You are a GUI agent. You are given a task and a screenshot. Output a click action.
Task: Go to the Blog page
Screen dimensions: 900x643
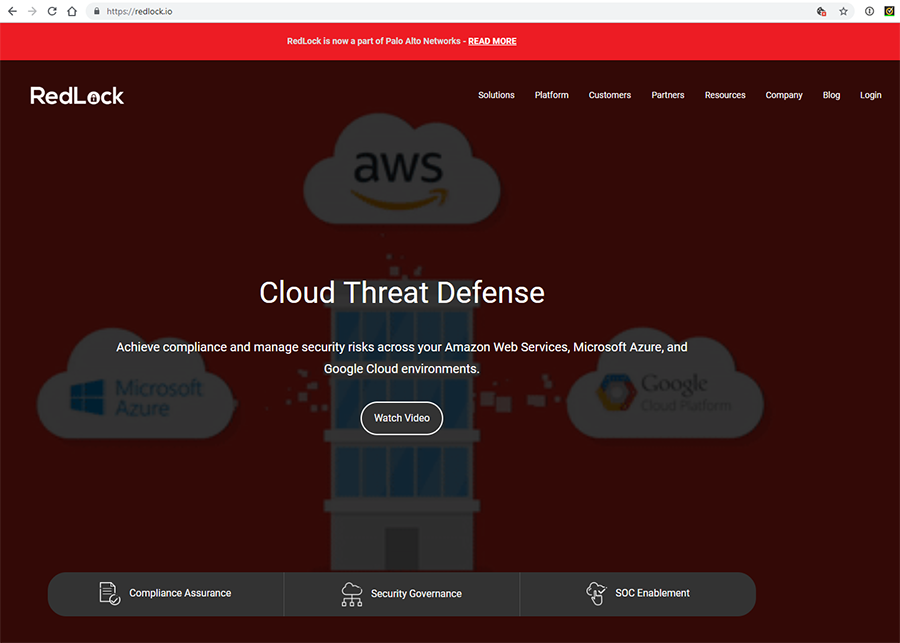[831, 95]
